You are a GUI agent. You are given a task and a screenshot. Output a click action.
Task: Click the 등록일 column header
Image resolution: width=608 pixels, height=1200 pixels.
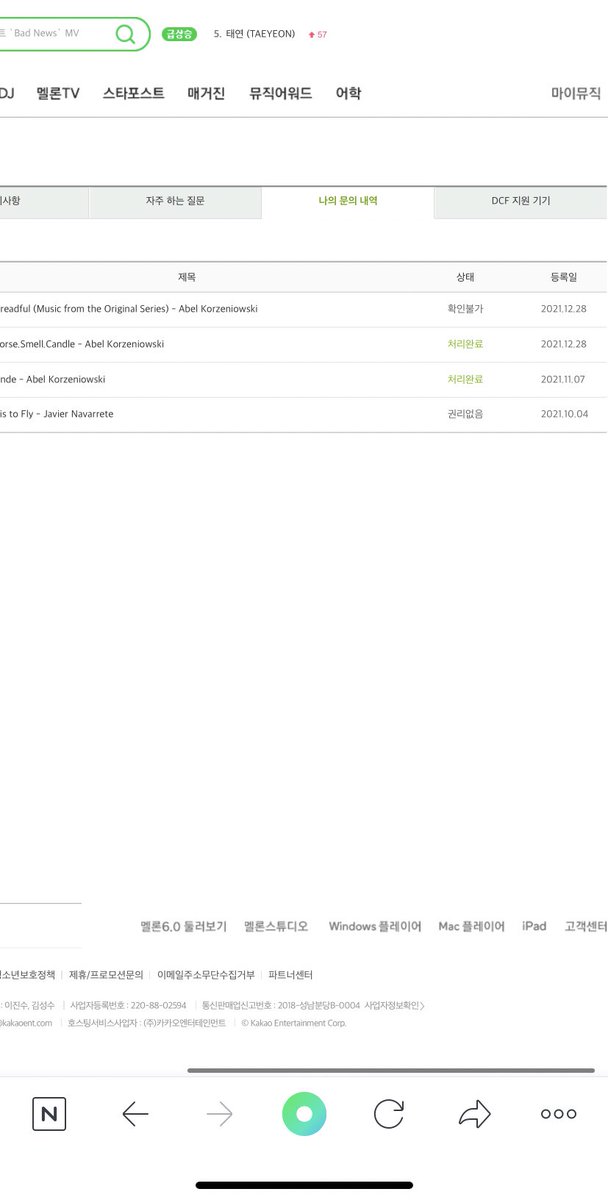[x=563, y=277]
